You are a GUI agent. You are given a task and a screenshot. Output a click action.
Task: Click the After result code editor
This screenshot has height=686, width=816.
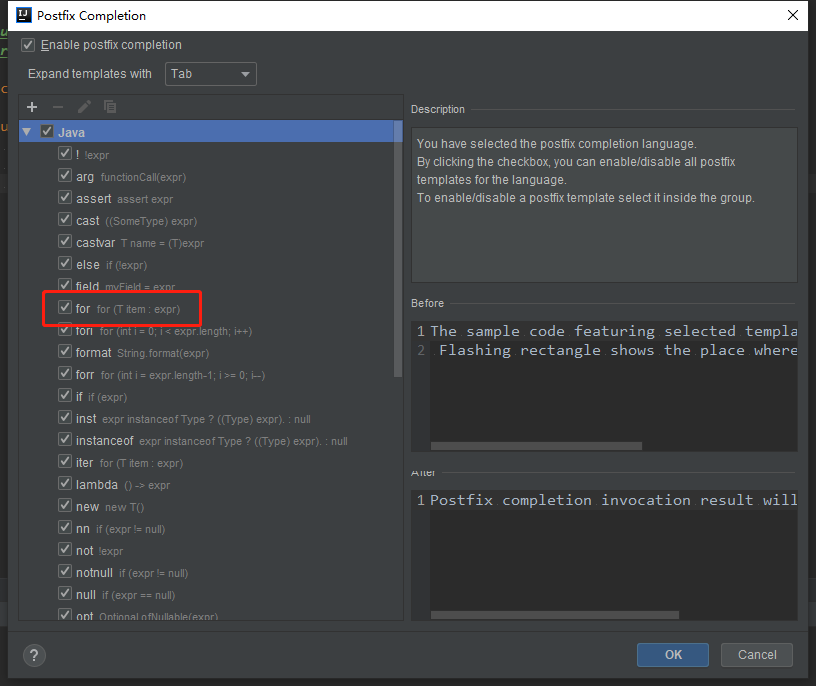(x=604, y=555)
